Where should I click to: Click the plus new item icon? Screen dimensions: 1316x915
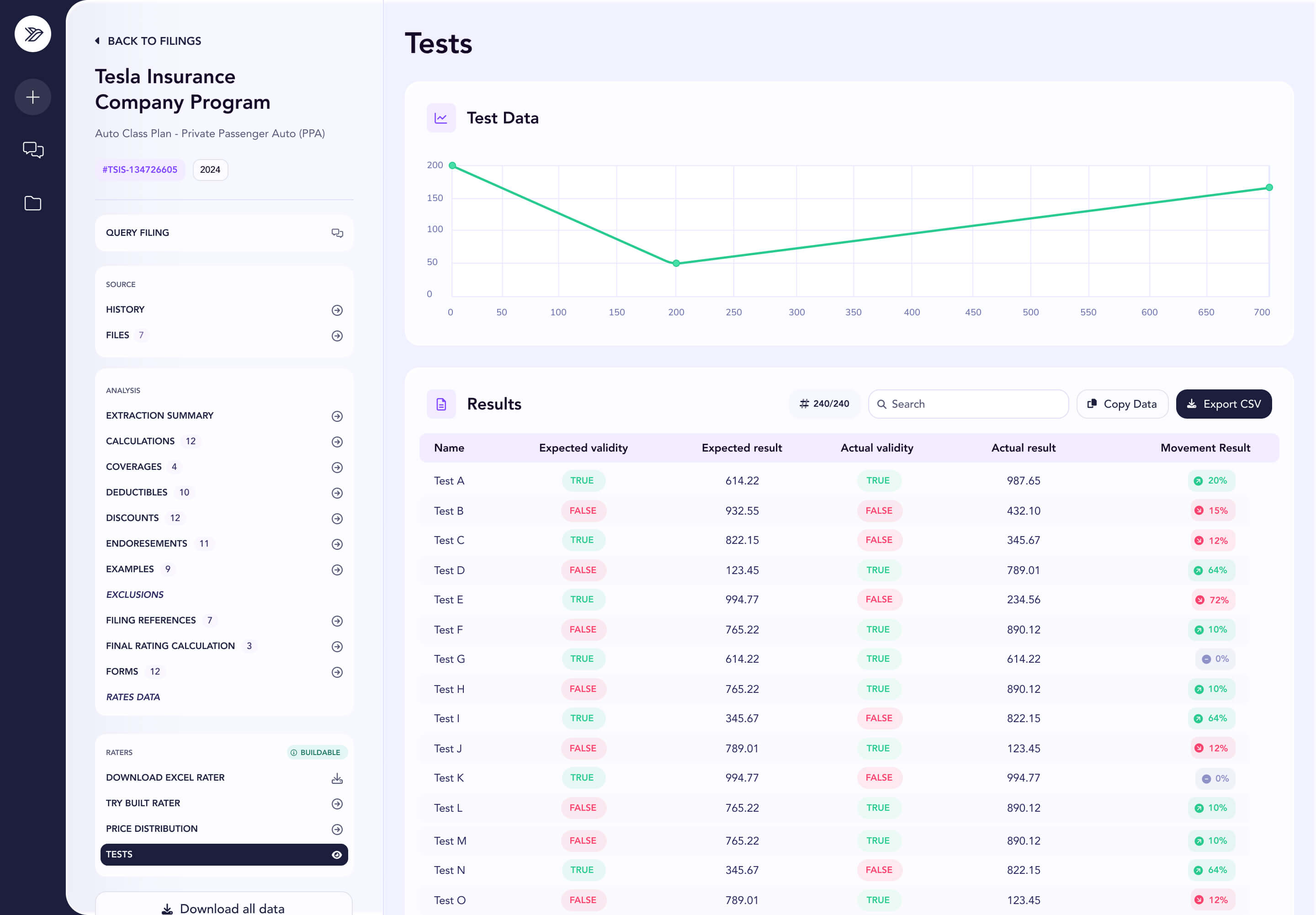(32, 97)
